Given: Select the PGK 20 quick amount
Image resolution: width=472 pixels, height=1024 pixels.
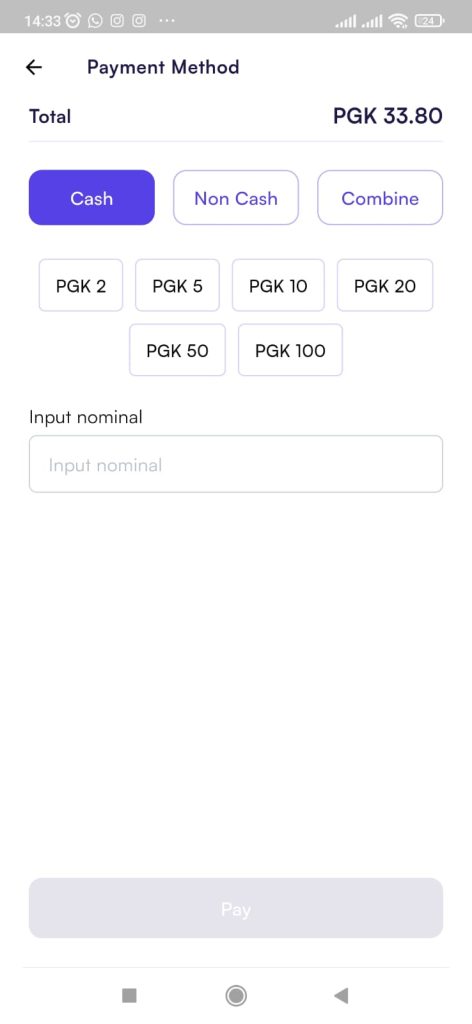Looking at the screenshot, I should pyautogui.click(x=385, y=285).
